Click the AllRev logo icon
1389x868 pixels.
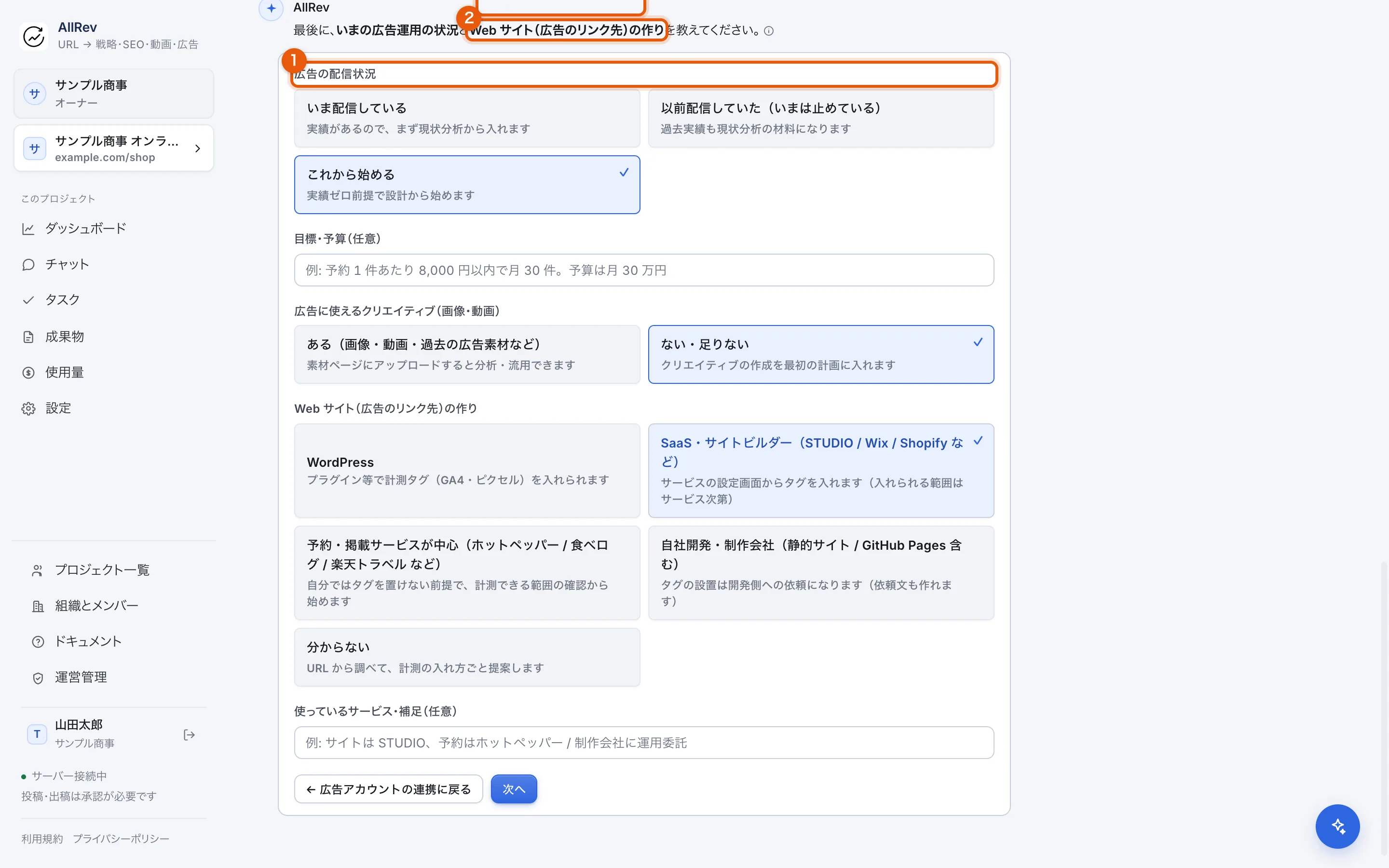34,36
